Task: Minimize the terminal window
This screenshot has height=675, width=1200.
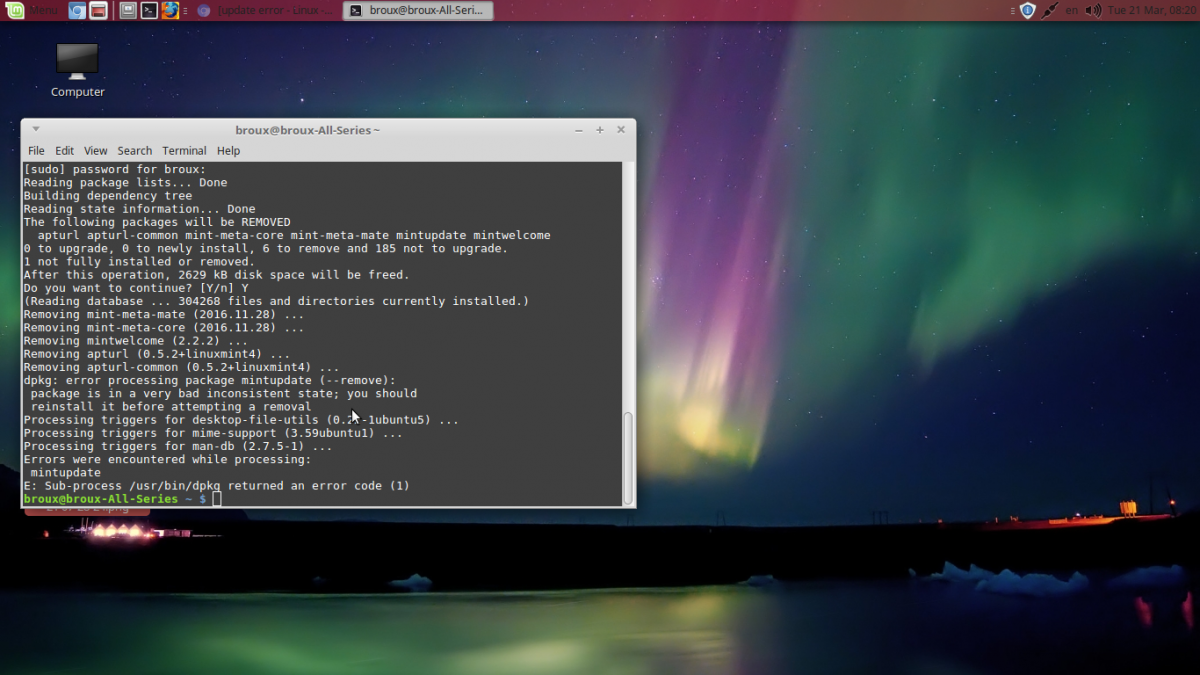Action: (579, 130)
